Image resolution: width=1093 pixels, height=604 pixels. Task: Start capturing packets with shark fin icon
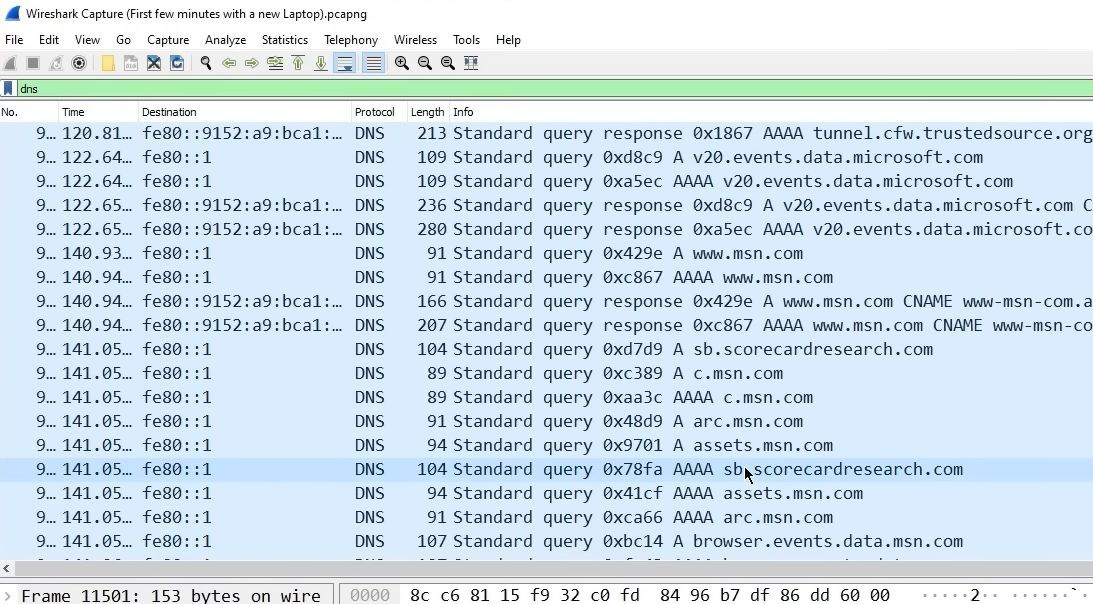pyautogui.click(x=10, y=63)
